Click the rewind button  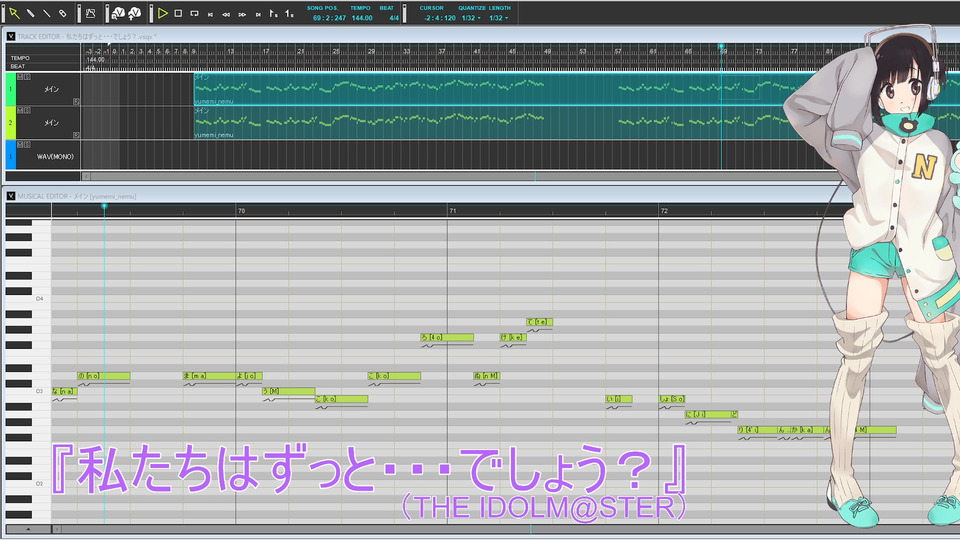226,14
